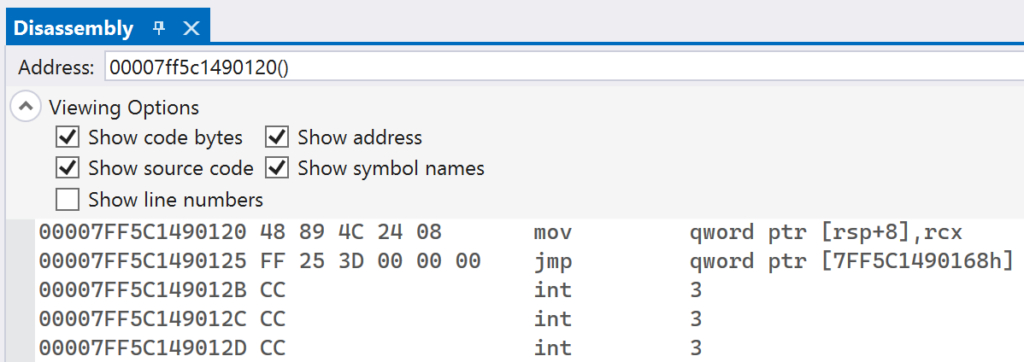Image resolution: width=1024 pixels, height=362 pixels.
Task: Enable Show line numbers
Action: [x=67, y=199]
